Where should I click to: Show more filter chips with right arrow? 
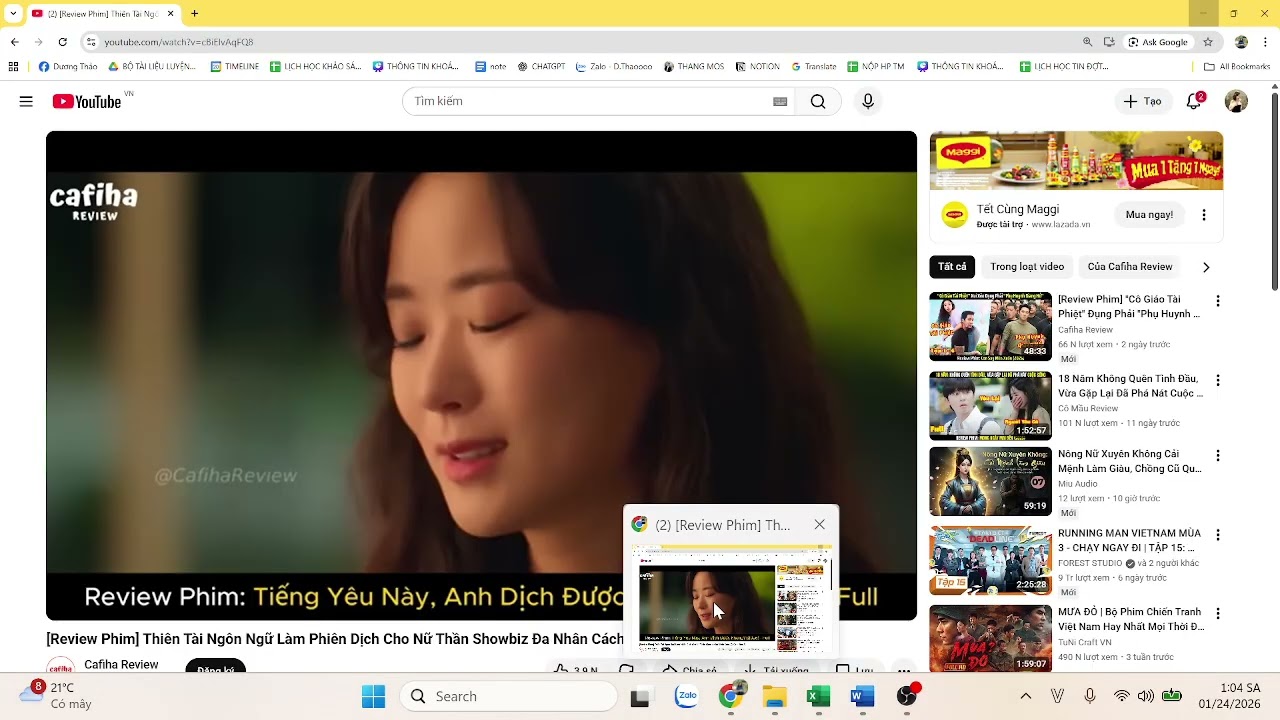coord(1206,267)
